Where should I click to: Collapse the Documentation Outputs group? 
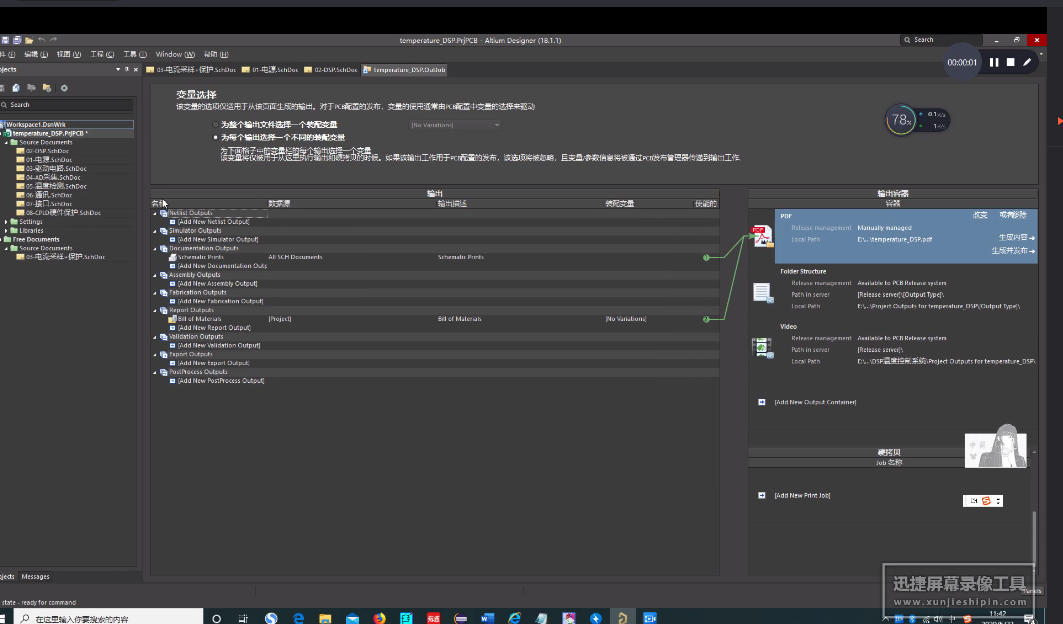tap(155, 248)
